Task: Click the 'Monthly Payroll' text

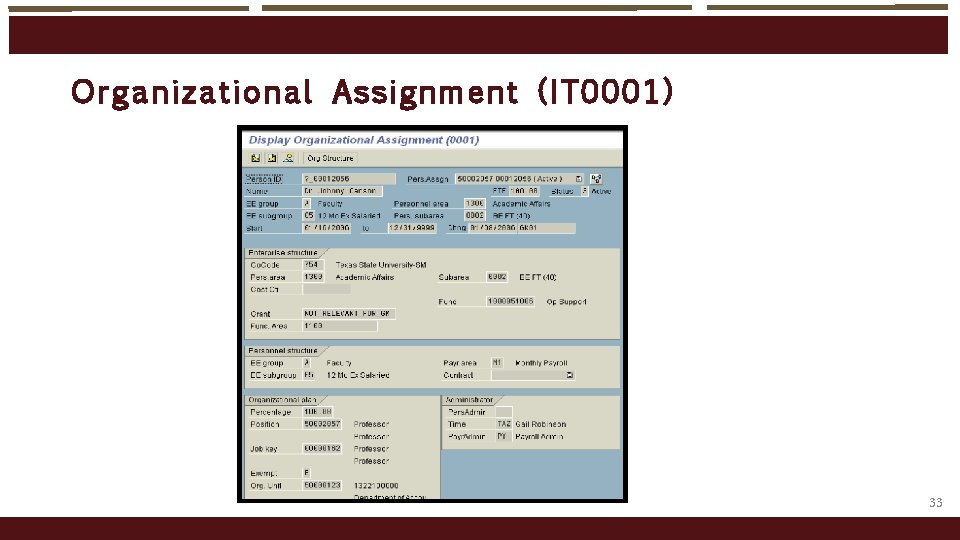Action: pos(541,363)
